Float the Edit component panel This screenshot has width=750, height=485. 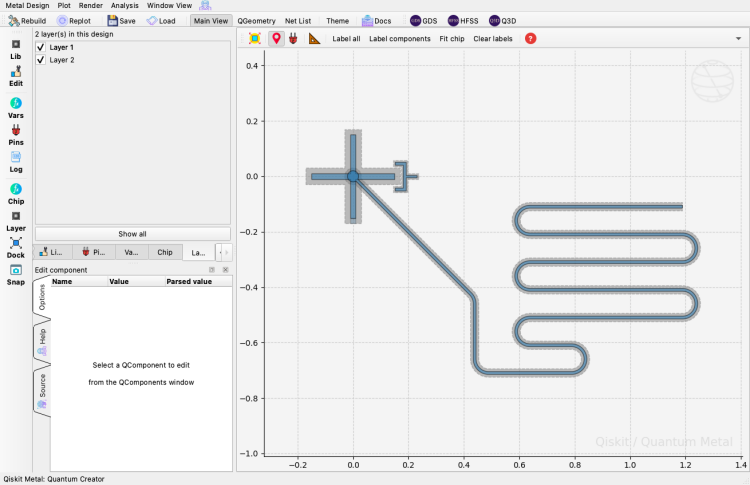tap(212, 270)
